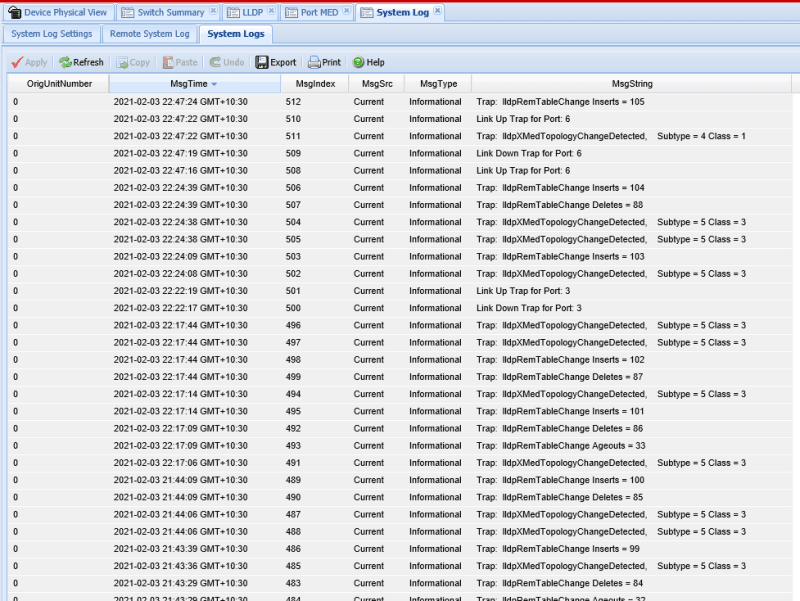Click the Refresh arrows icon

(65, 62)
